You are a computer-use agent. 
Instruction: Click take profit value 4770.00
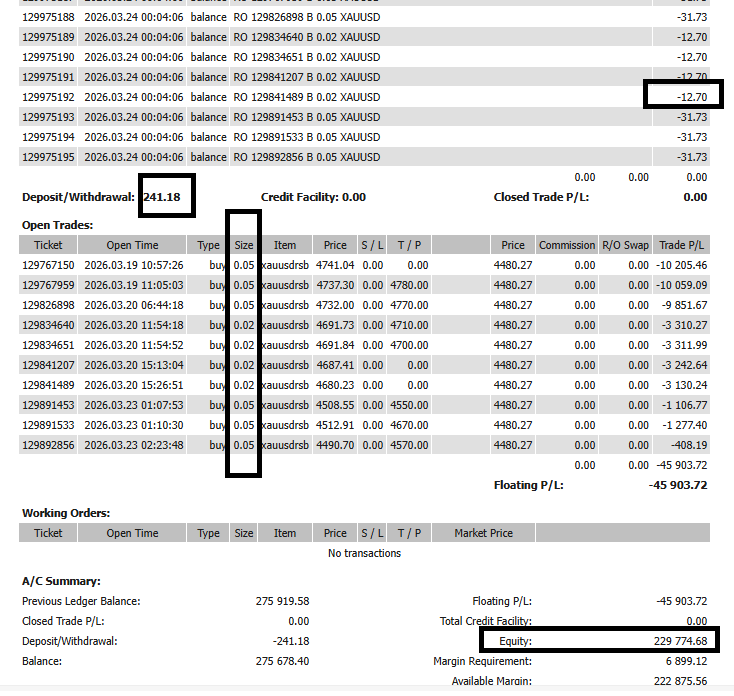coord(409,305)
